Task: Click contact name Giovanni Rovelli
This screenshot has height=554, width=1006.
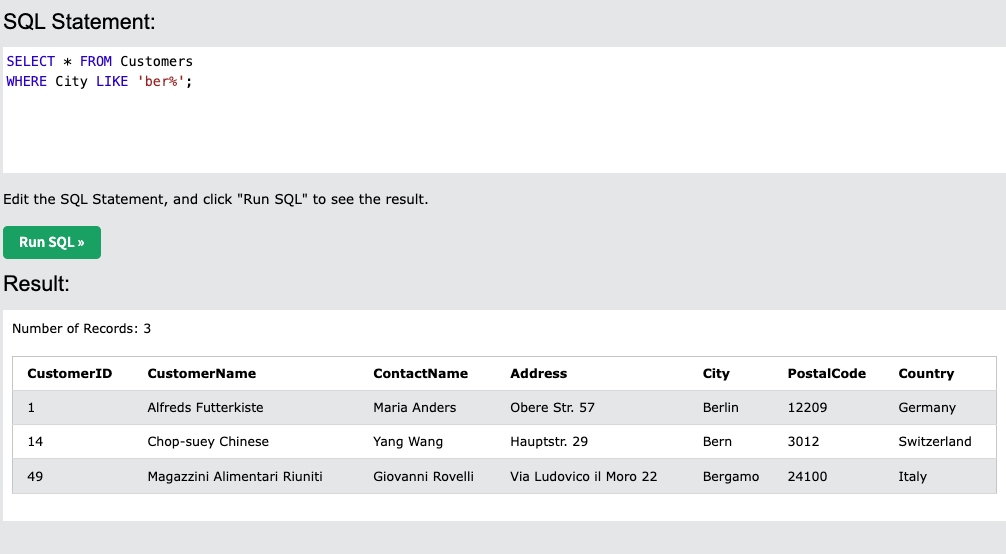Action: (423, 476)
